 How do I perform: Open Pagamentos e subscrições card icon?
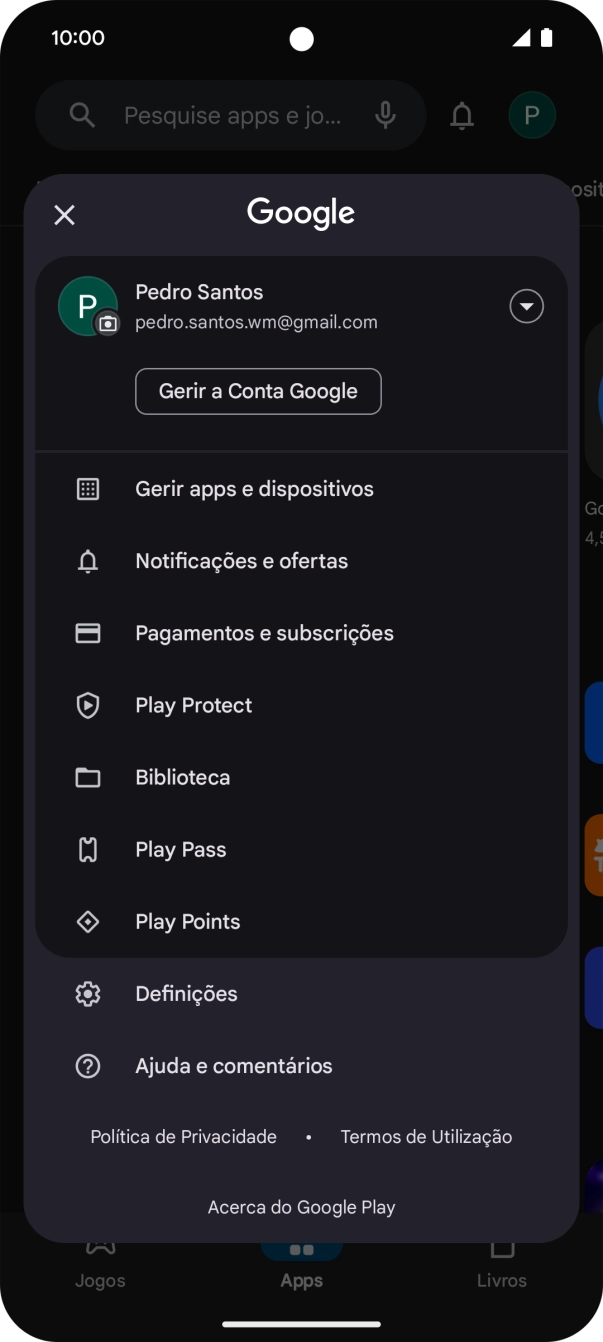[x=88, y=633]
